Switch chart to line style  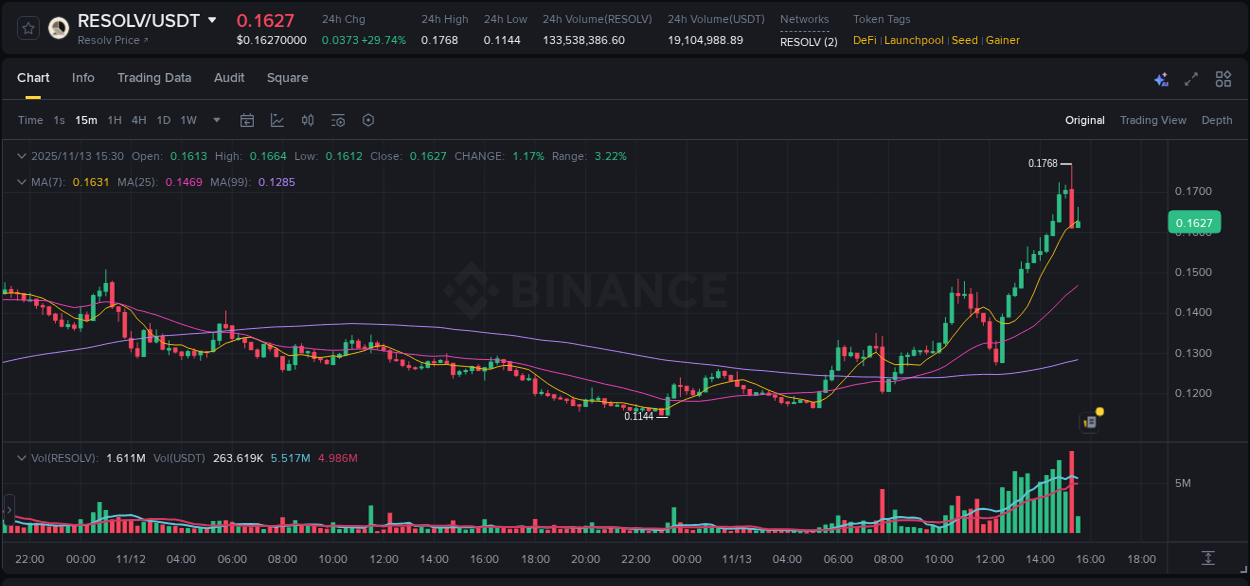pyautogui.click(x=277, y=120)
